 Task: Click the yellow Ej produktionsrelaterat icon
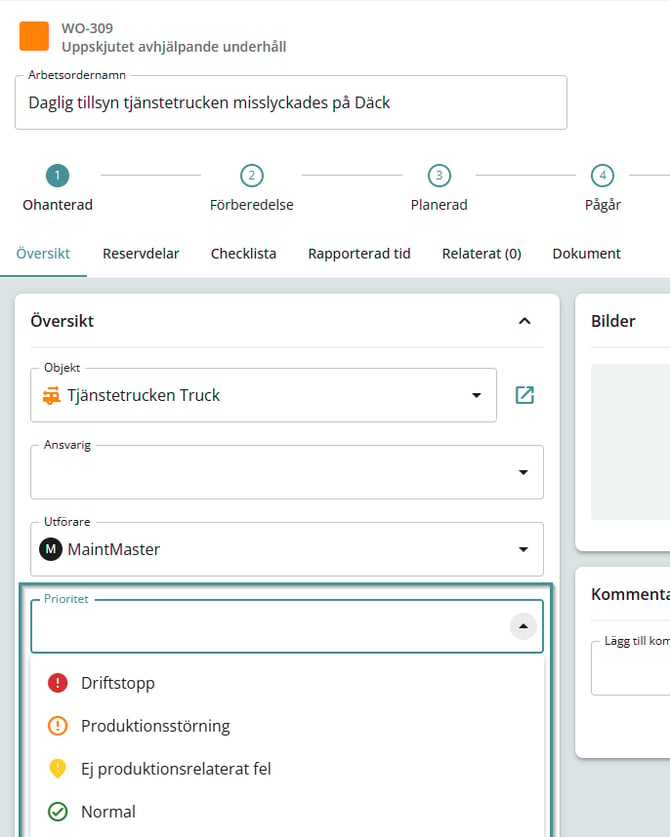58,768
